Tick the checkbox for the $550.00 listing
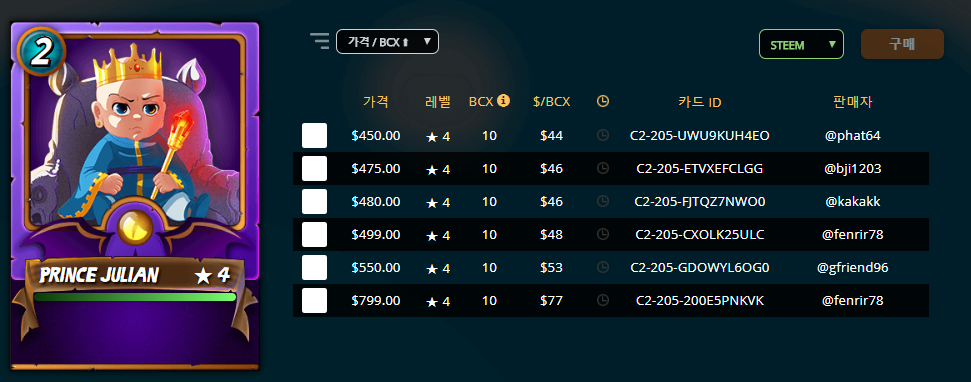The width and height of the screenshot is (971, 382). tap(315, 267)
